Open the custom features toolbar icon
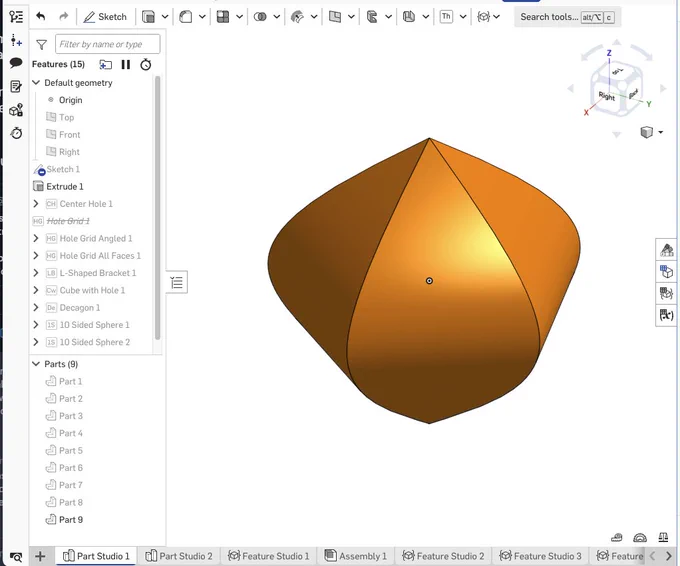 click(x=484, y=17)
